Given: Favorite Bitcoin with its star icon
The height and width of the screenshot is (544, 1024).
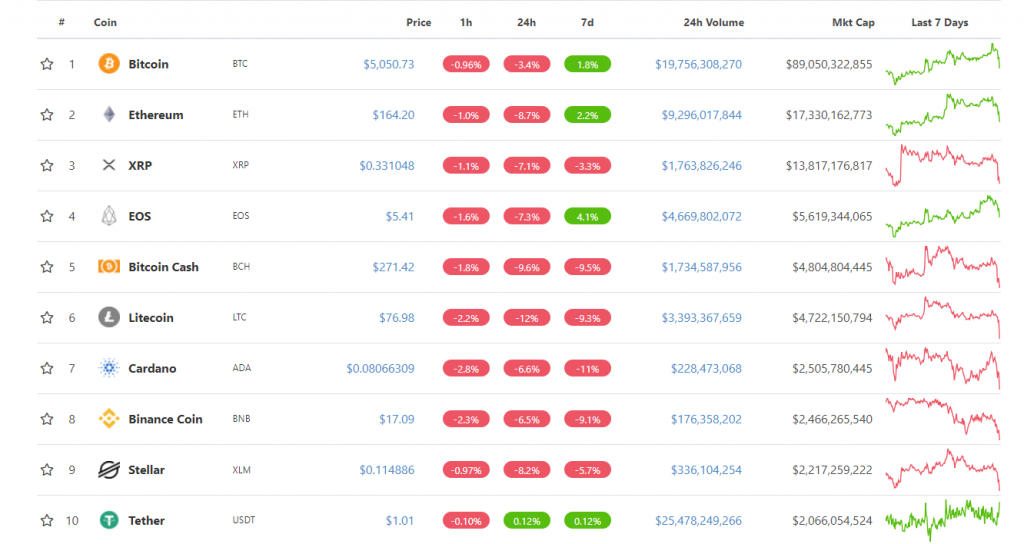Looking at the screenshot, I should [x=47, y=64].
